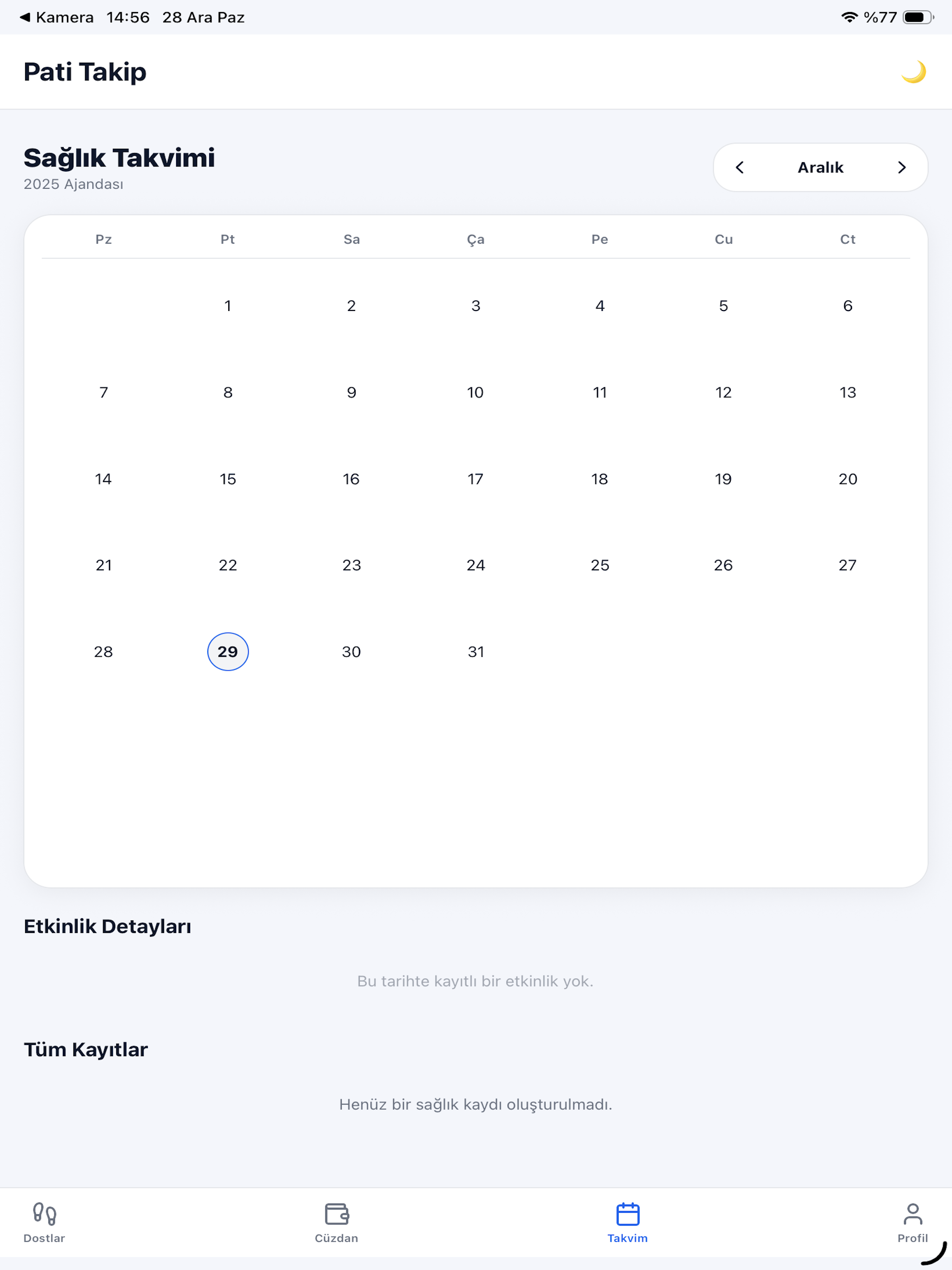This screenshot has width=952, height=1270.
Task: Advance to next month with the right chevron
Action: 901,167
